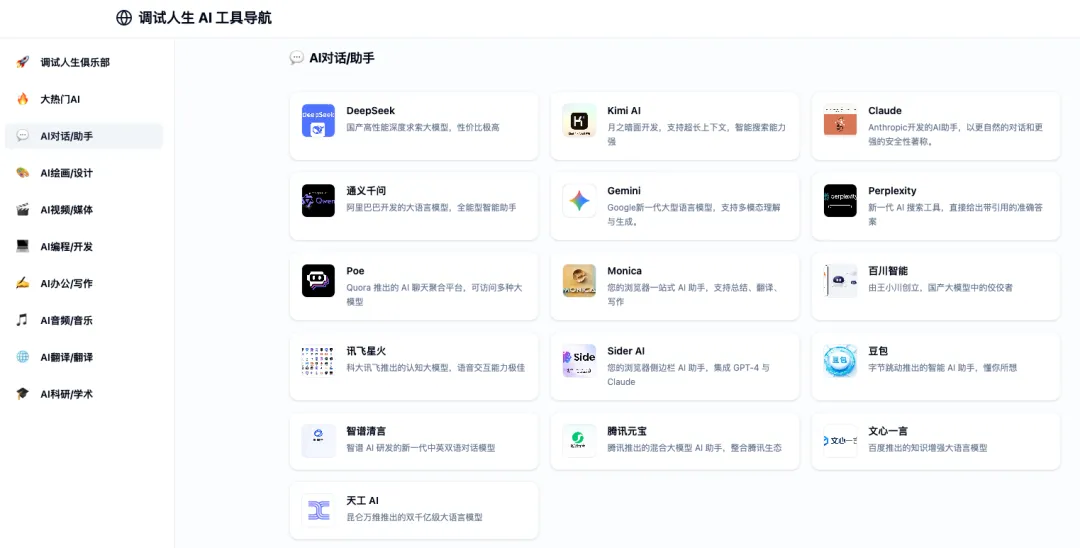Click the 天工 AI logo thumbnail
Image resolution: width=1080 pixels, height=548 pixels.
(x=318, y=510)
